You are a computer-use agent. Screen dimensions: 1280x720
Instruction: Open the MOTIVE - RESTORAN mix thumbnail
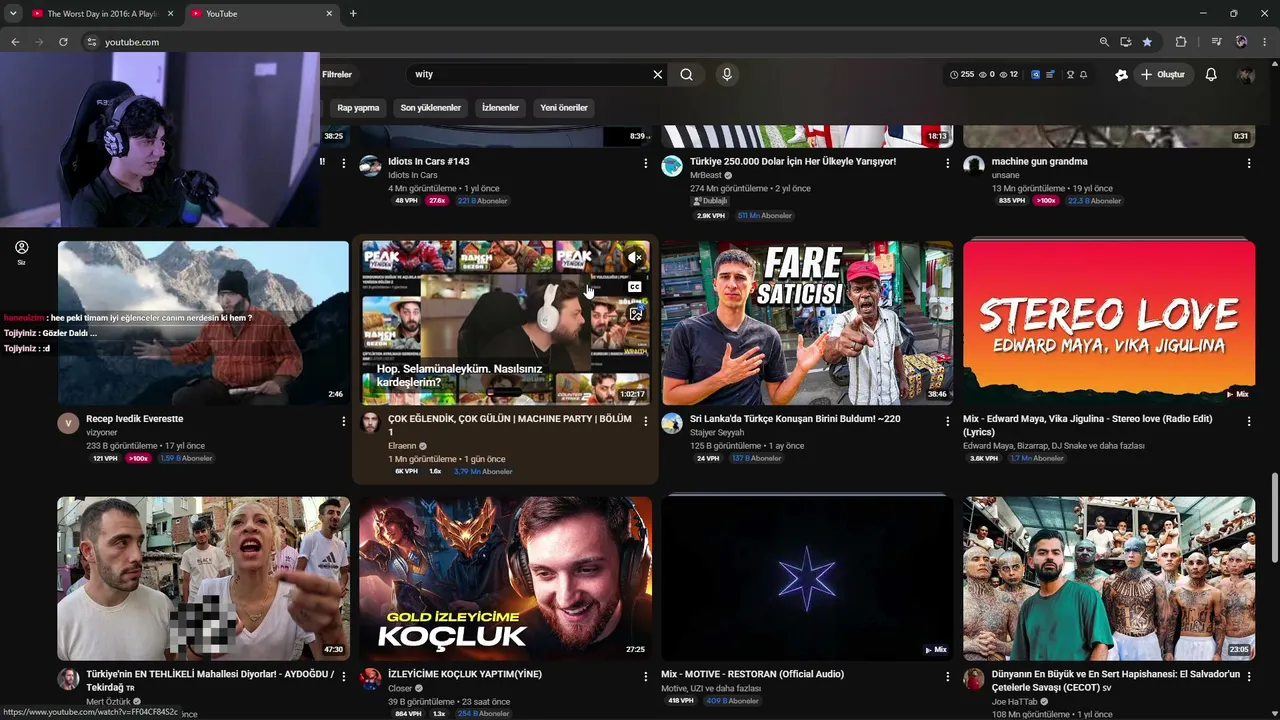tap(807, 579)
